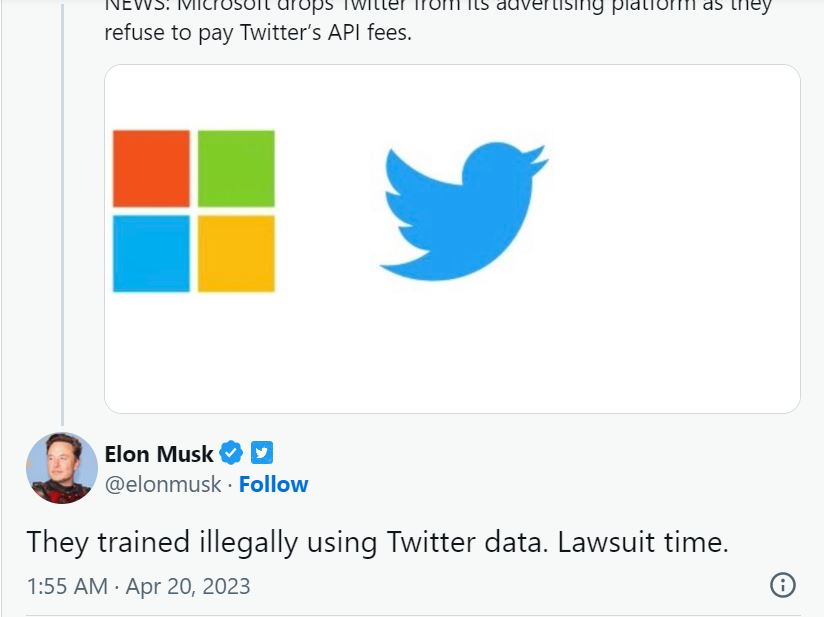824x617 pixels.
Task: Click the 1:55 AM time text
Action: click(67, 586)
